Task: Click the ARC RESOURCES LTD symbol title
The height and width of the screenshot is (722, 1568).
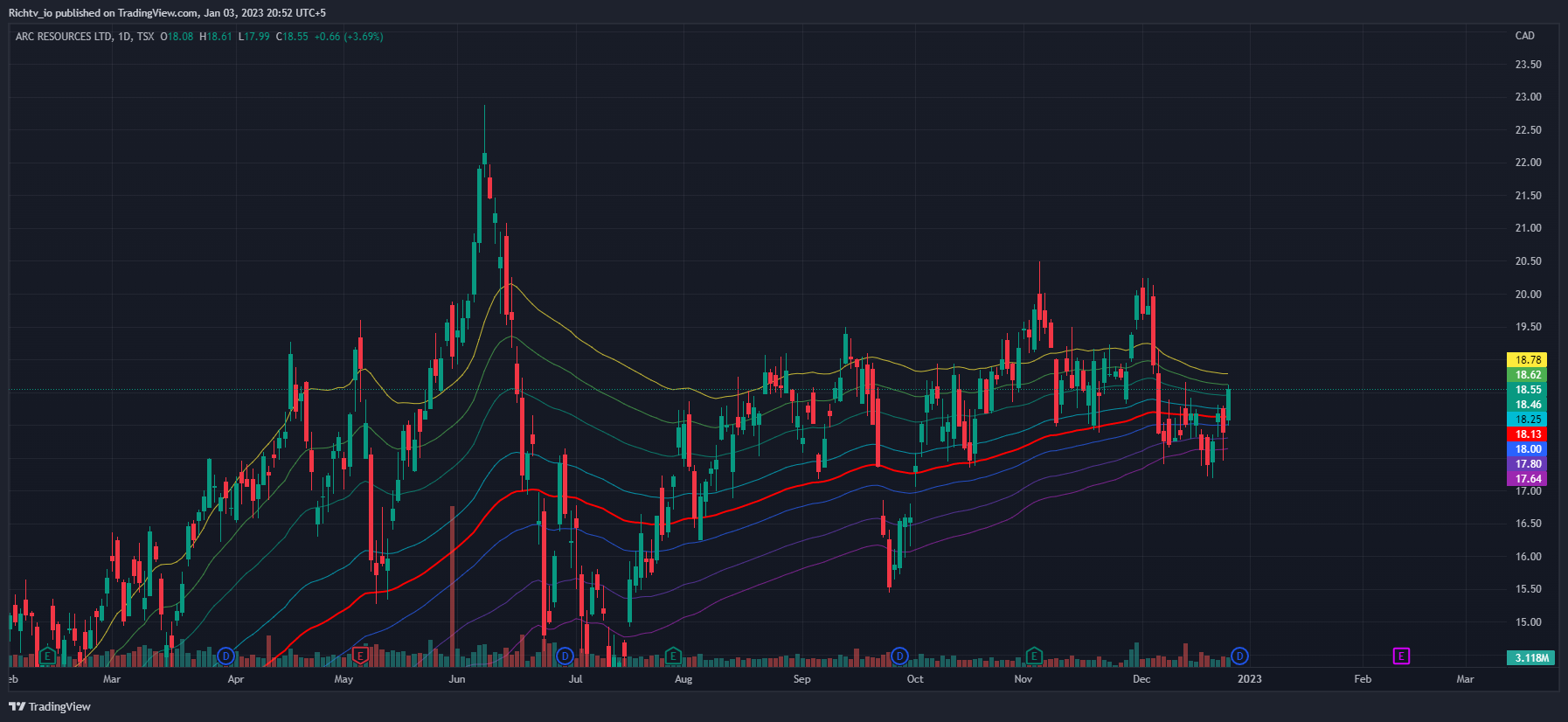Action: (x=64, y=37)
